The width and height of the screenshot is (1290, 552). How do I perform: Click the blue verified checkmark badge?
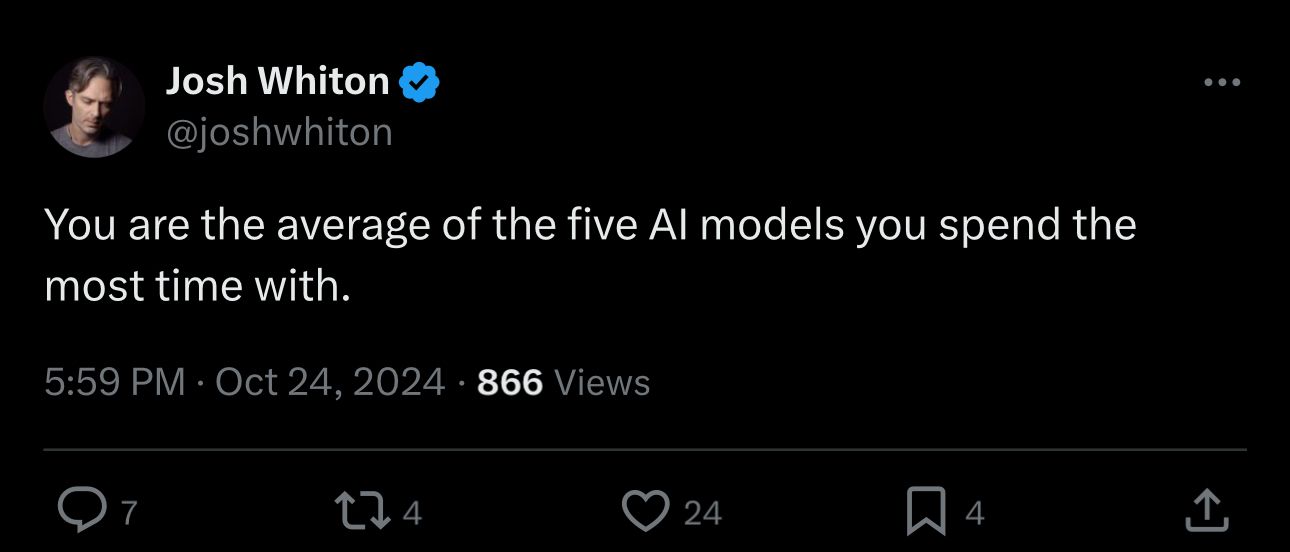pos(420,83)
